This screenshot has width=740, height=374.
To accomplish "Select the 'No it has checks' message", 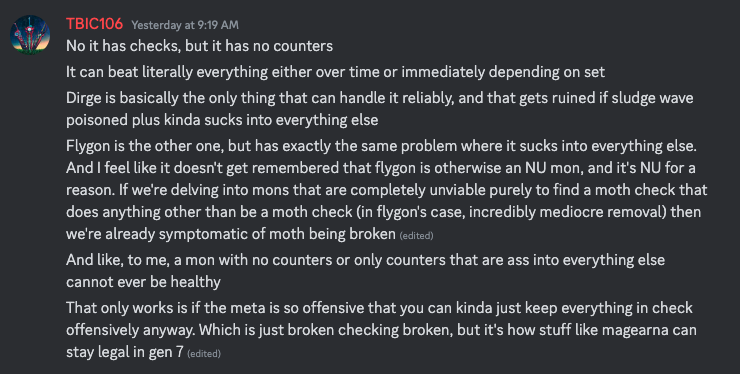I will (199, 46).
